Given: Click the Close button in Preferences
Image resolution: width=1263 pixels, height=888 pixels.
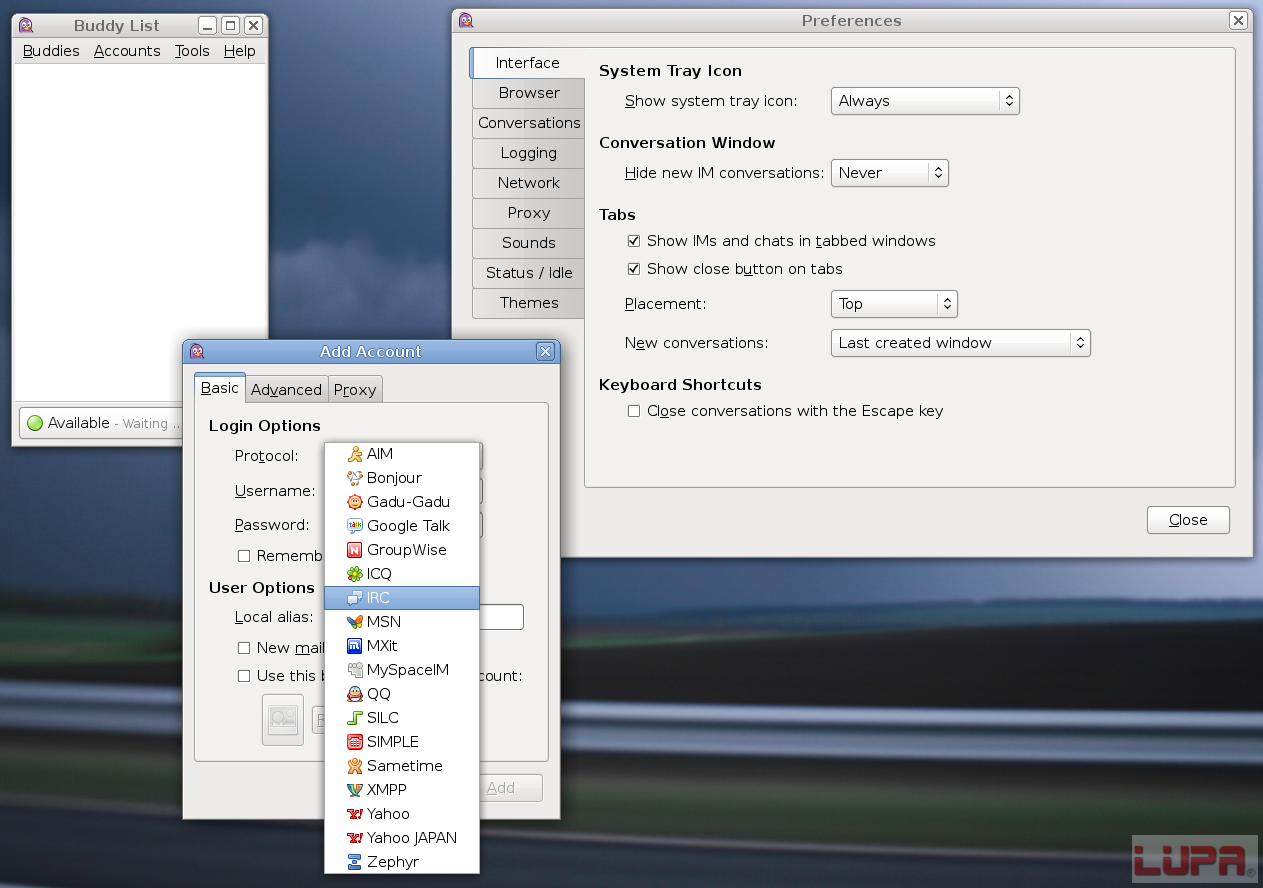Looking at the screenshot, I should 1188,520.
